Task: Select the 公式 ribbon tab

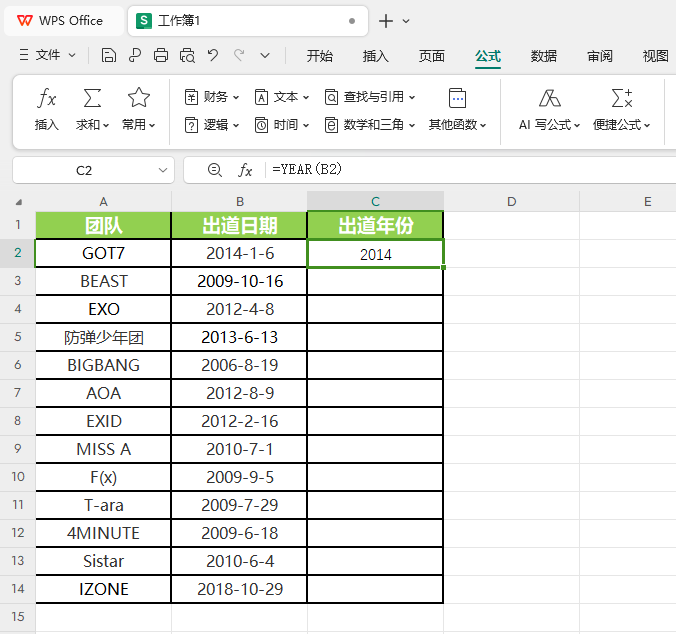Action: (488, 56)
